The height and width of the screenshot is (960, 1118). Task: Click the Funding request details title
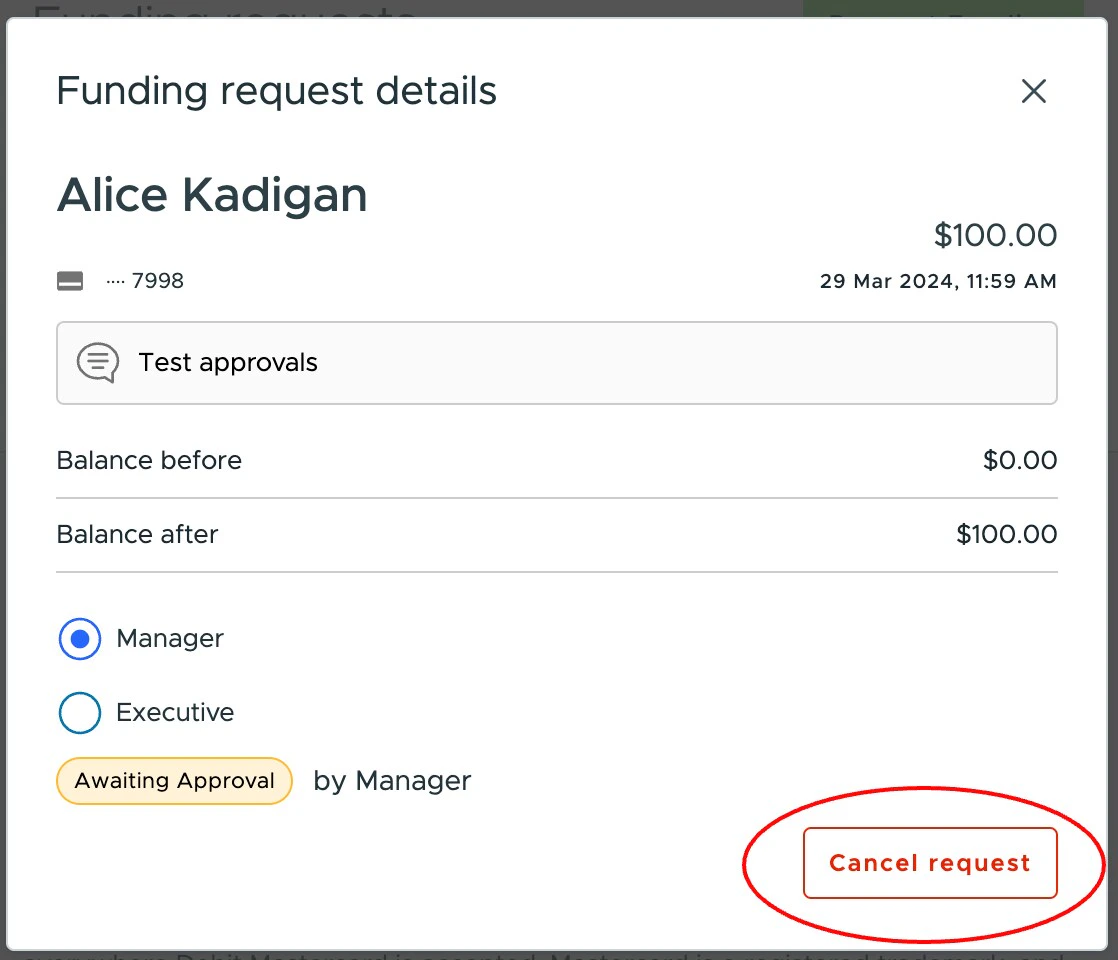click(276, 91)
